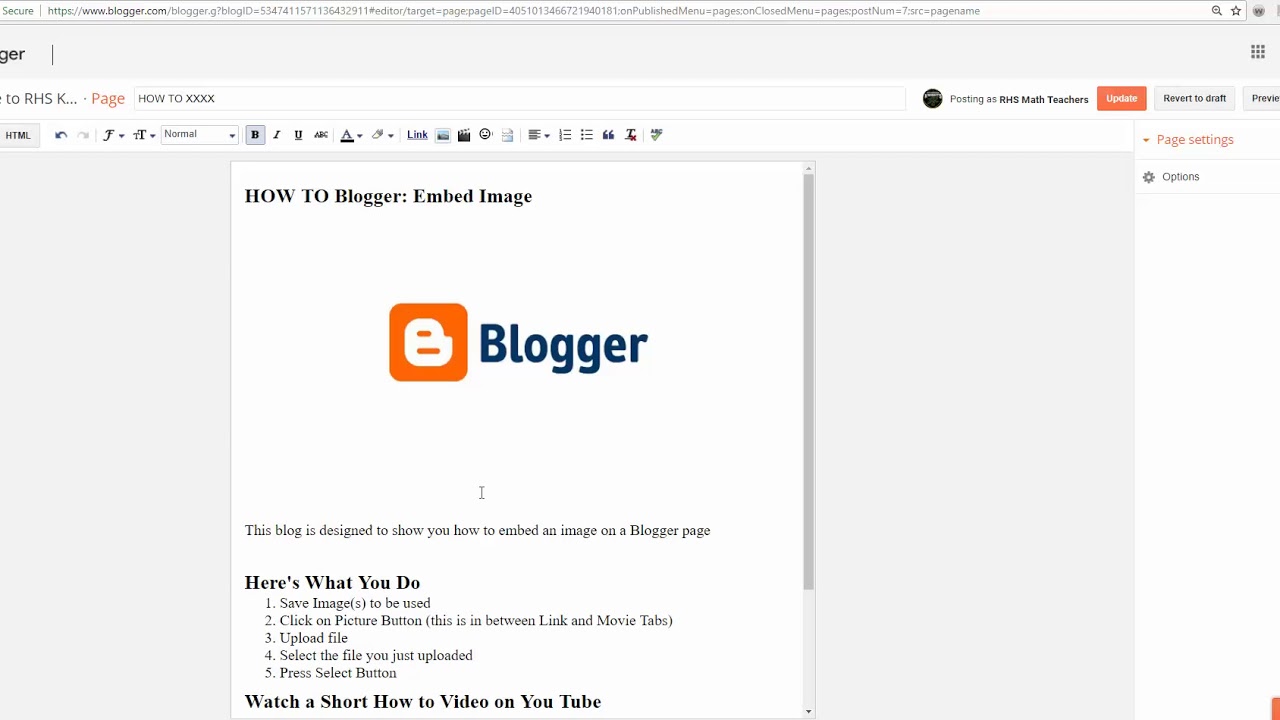Open the text color picker

[351, 135]
